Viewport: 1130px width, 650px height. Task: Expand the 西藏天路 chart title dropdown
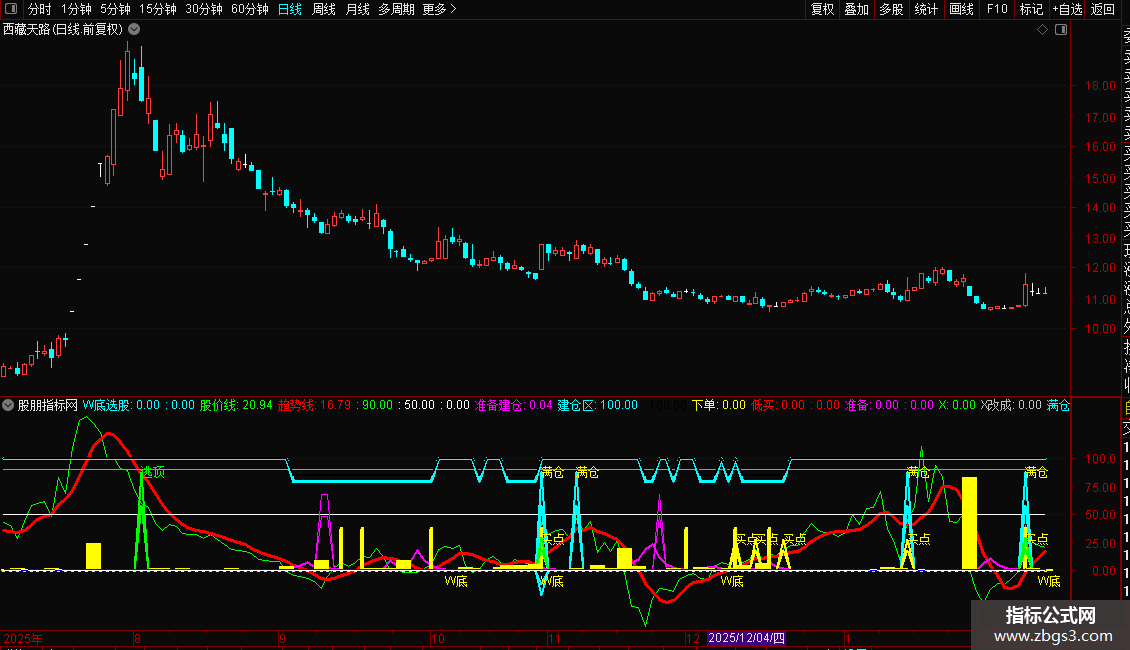[134, 29]
